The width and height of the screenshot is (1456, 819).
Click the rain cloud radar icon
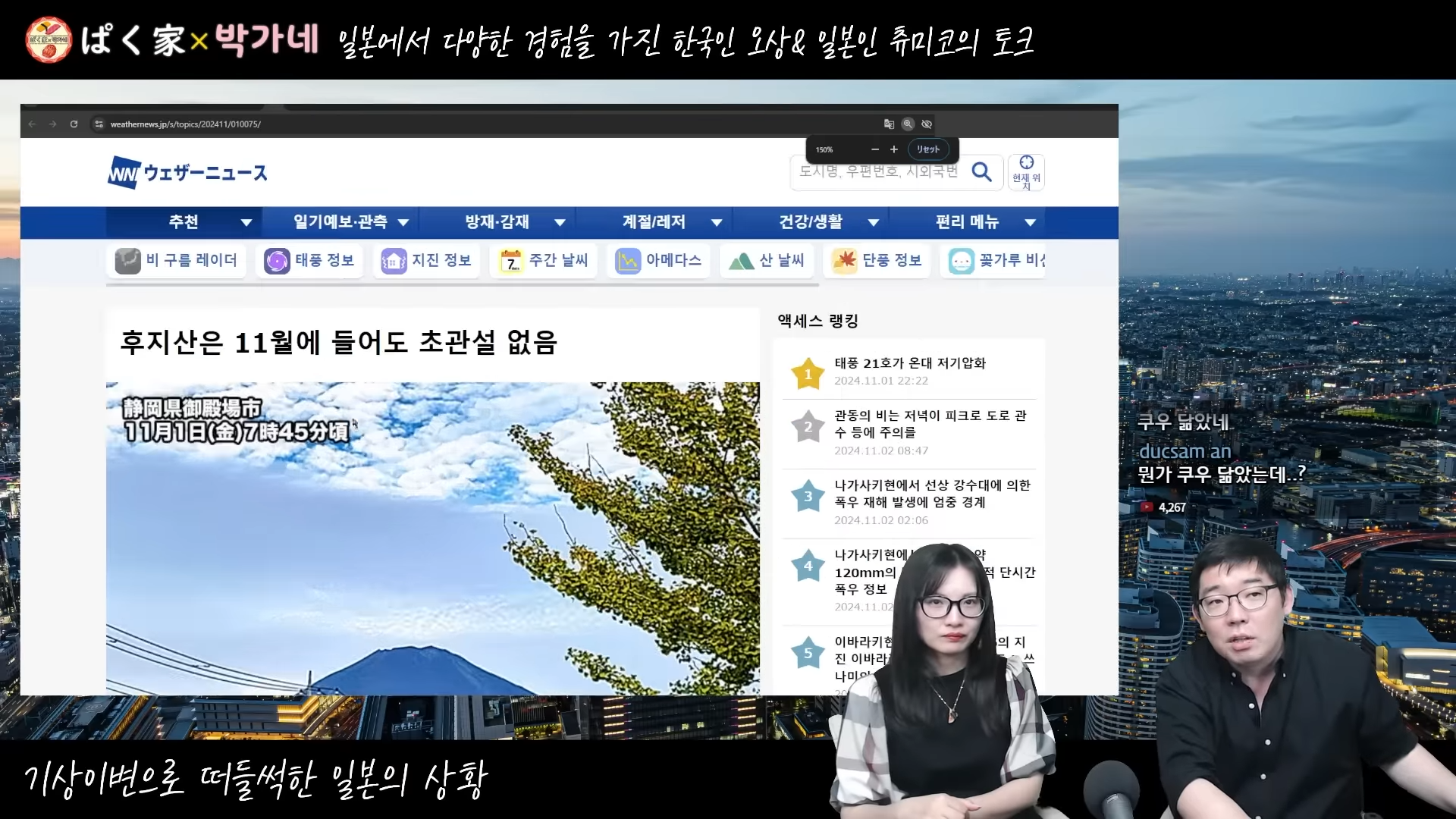[x=127, y=261]
